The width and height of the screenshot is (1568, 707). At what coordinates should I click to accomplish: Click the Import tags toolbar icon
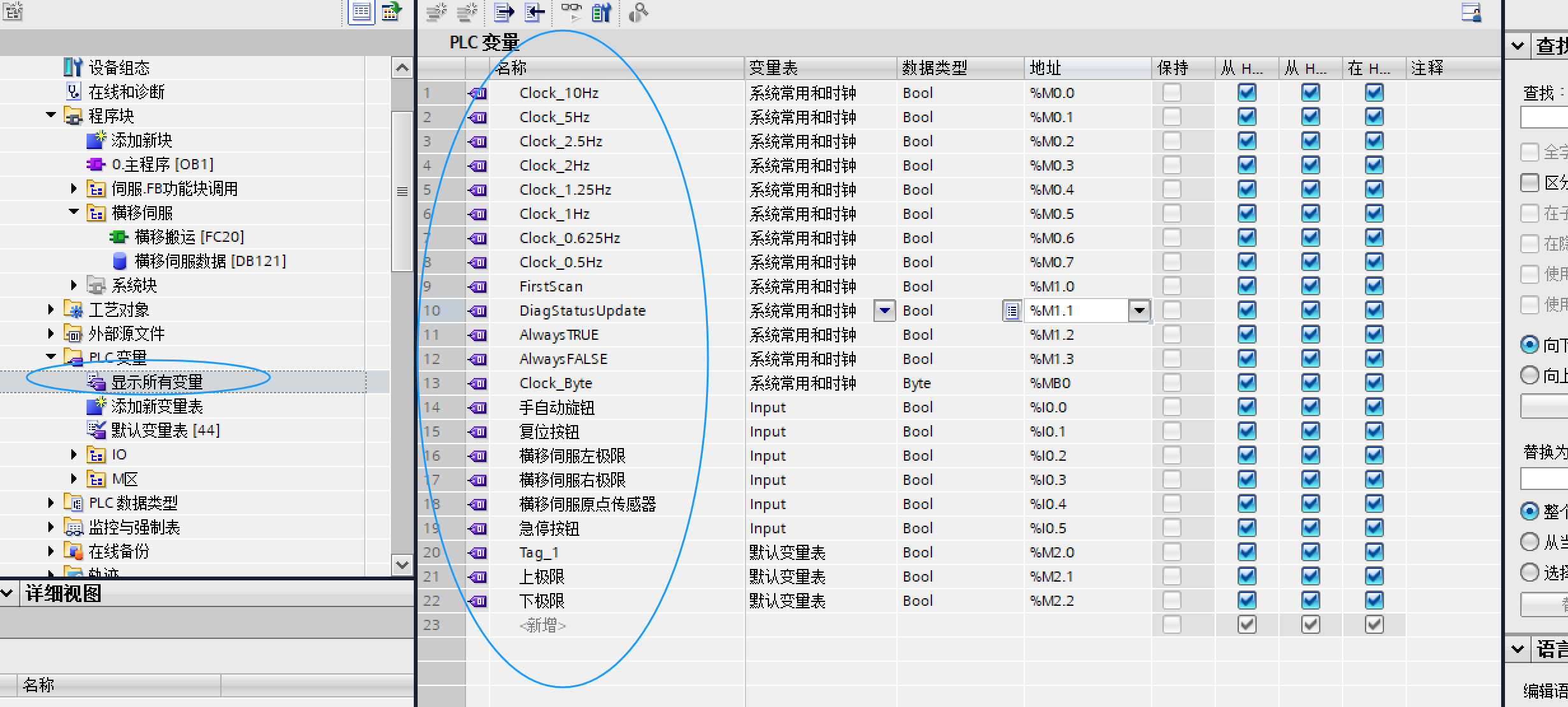point(535,12)
